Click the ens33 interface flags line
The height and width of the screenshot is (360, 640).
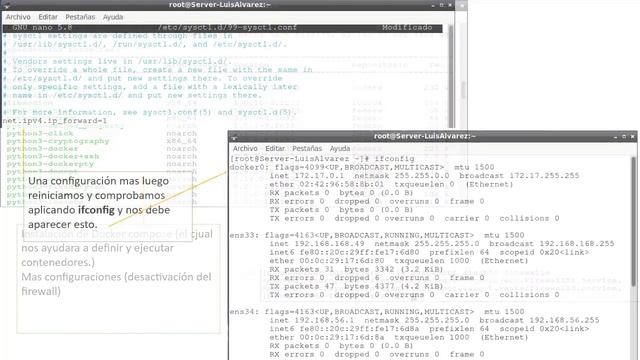click(x=377, y=235)
